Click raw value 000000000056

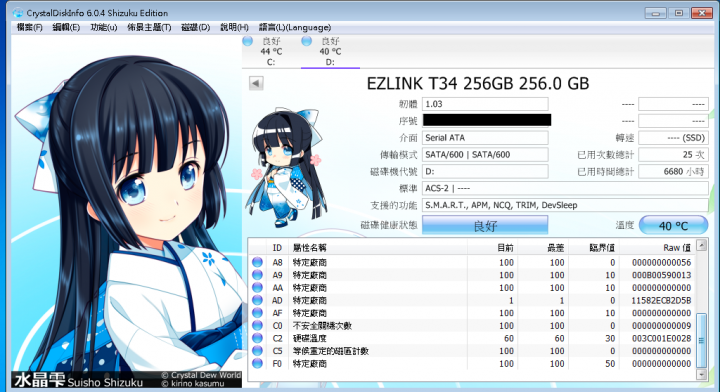click(661, 263)
